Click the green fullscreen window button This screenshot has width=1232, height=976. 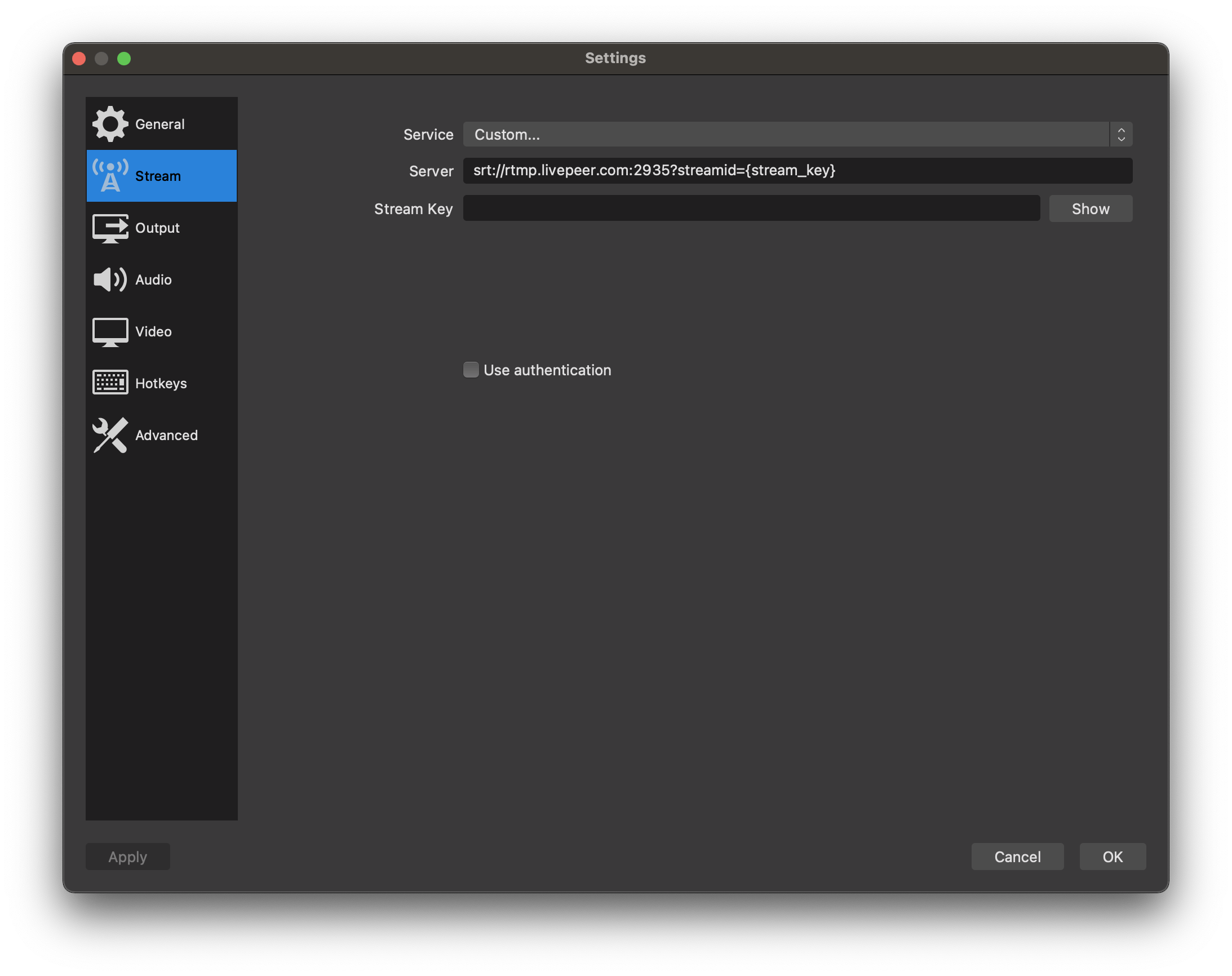[124, 59]
